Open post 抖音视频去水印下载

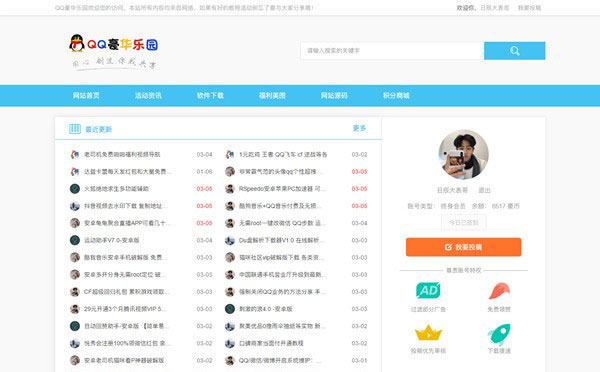126,206
